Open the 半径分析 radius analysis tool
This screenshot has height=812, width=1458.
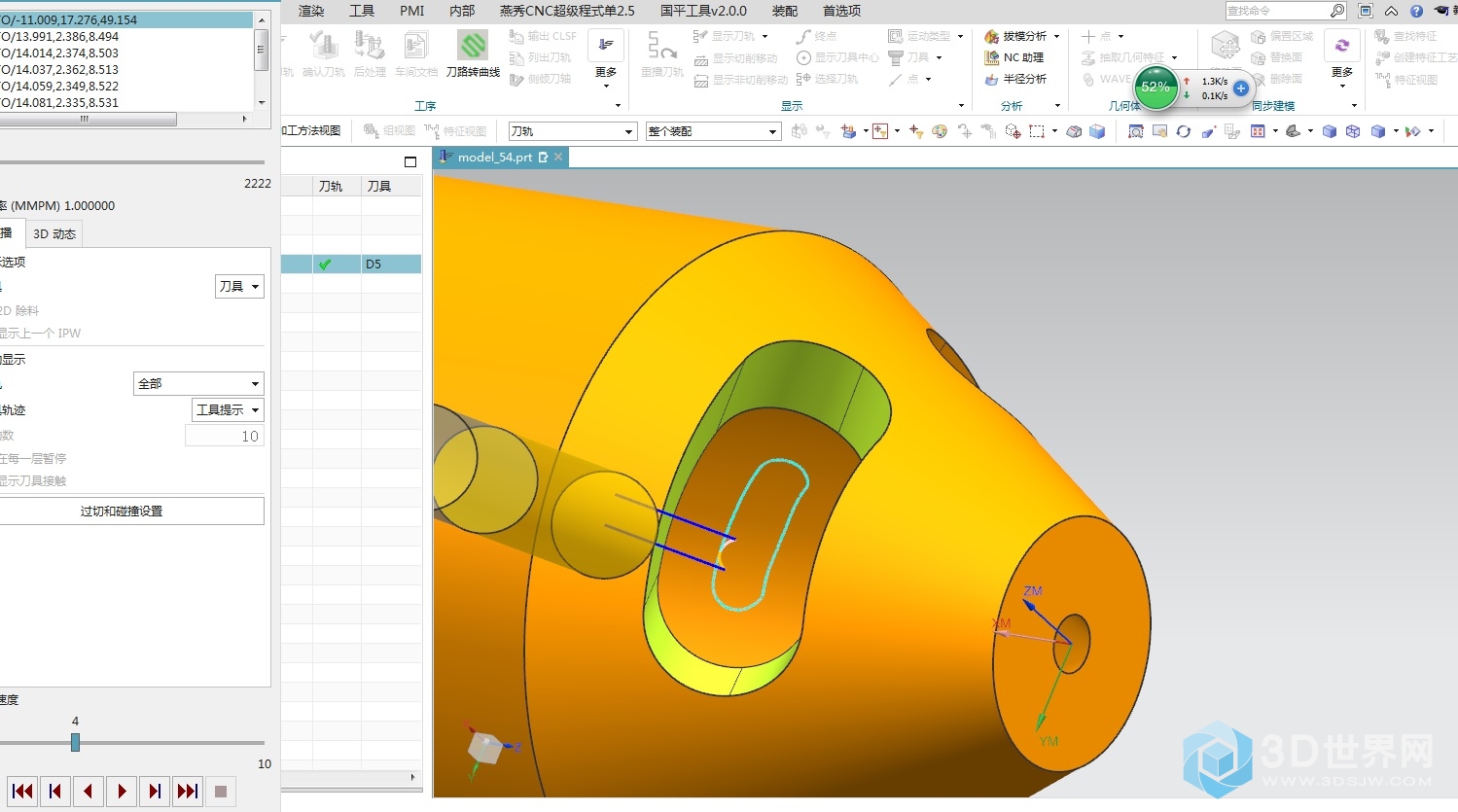(1015, 79)
